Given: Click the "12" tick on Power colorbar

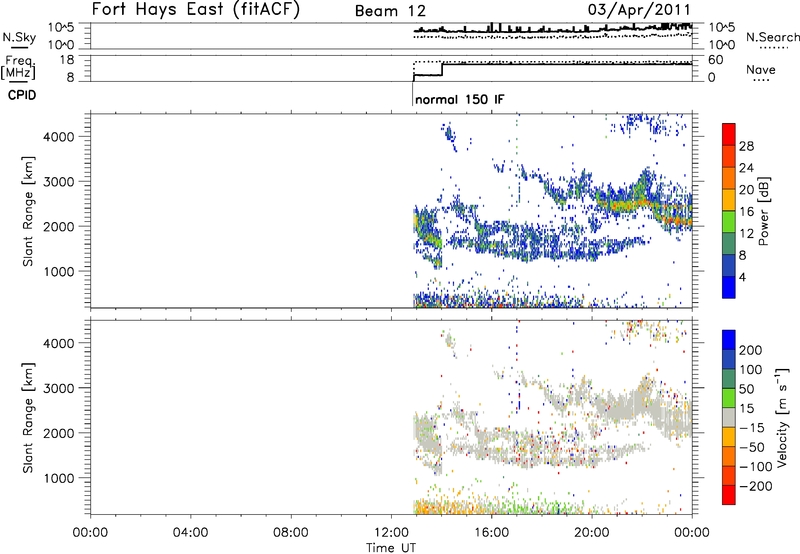Looking at the screenshot, I should point(746,234).
